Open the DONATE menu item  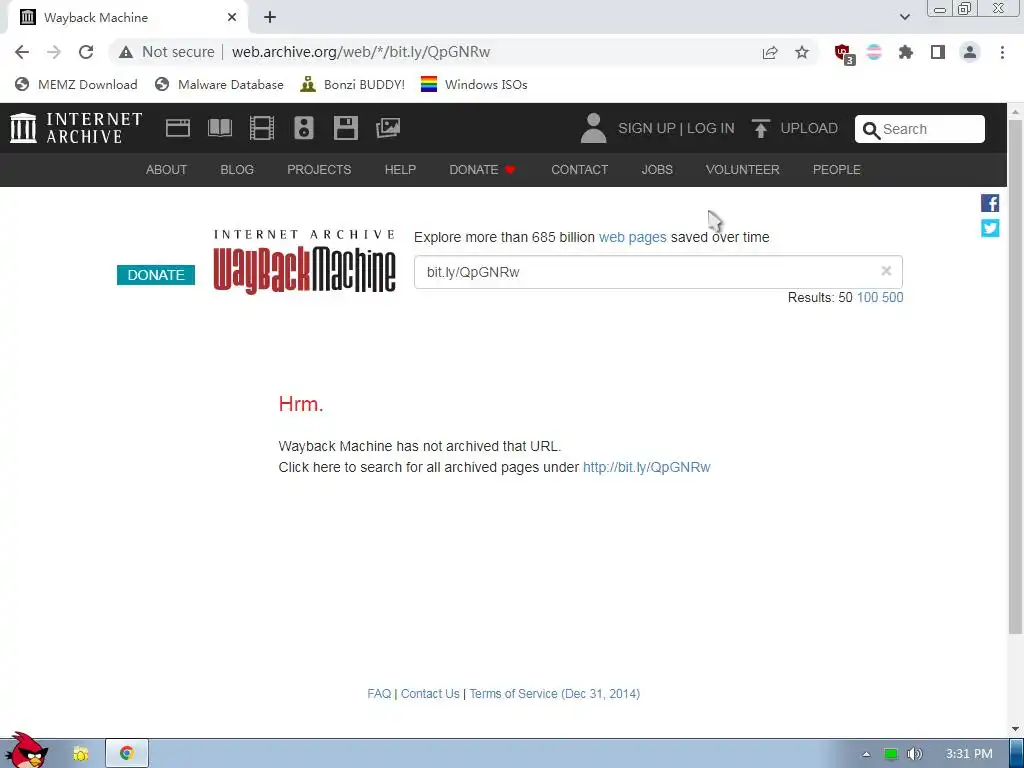(x=483, y=170)
